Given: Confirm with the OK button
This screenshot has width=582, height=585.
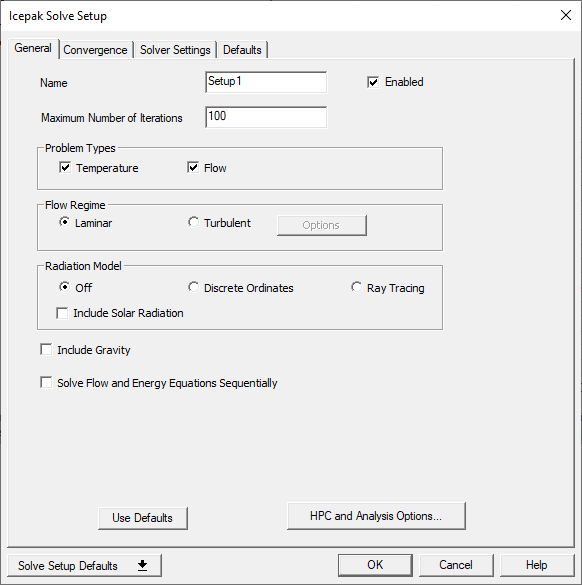Looking at the screenshot, I should coord(375,565).
